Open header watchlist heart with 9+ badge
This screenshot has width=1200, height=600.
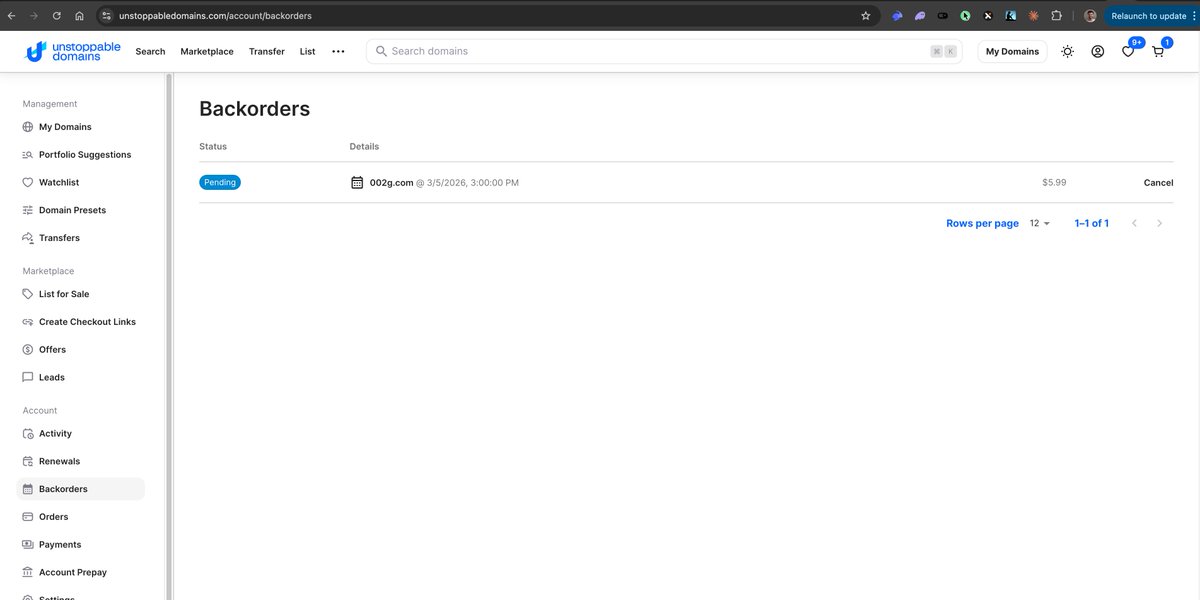[1128, 51]
